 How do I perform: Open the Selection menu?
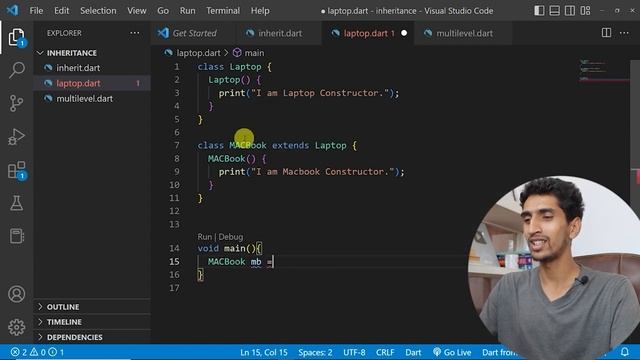pos(98,11)
